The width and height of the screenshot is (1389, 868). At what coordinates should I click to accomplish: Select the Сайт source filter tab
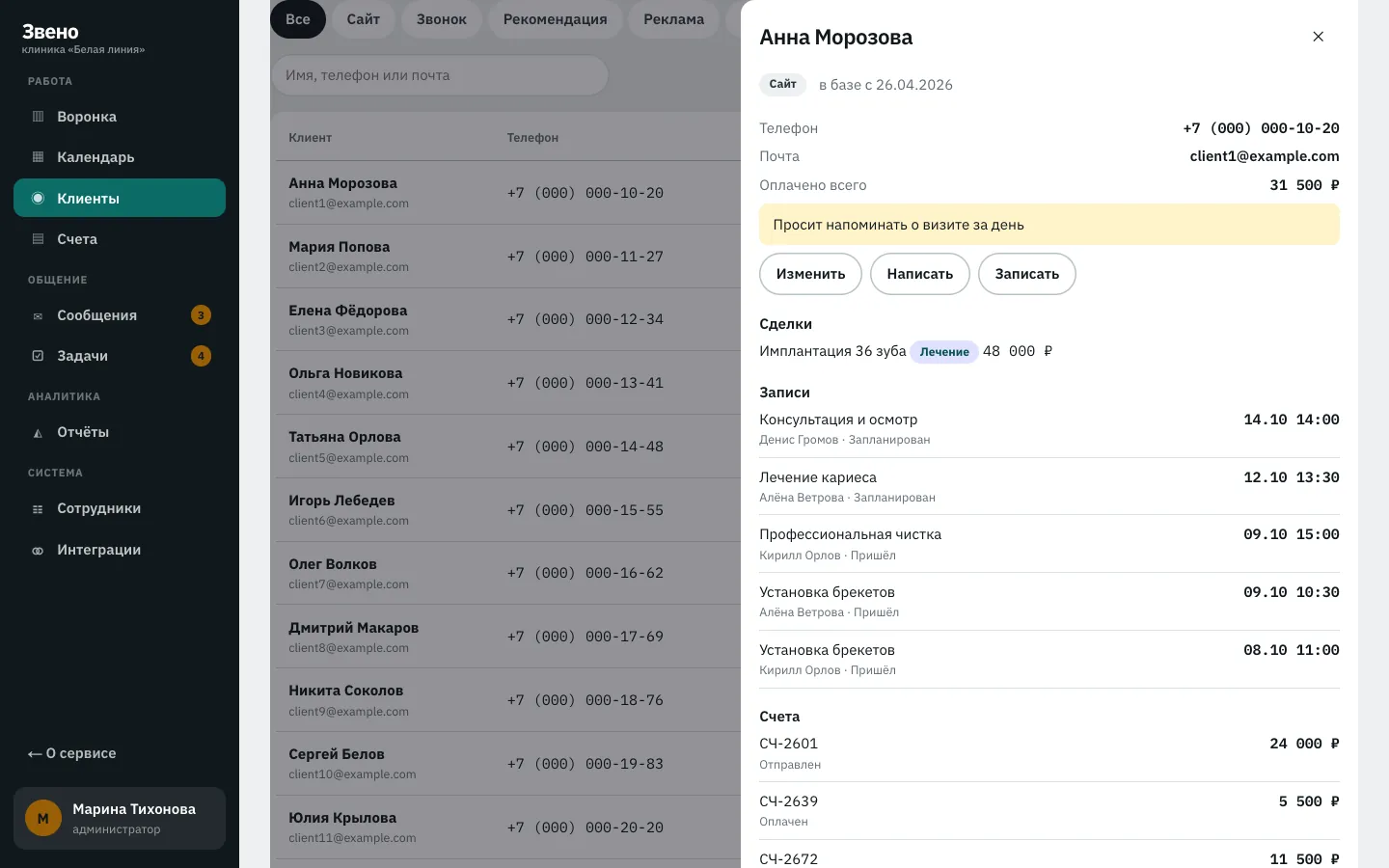(x=364, y=19)
